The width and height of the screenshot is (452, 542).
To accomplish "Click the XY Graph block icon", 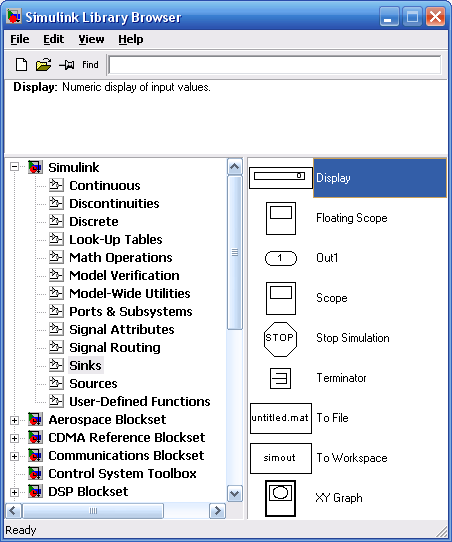I will click(280, 498).
